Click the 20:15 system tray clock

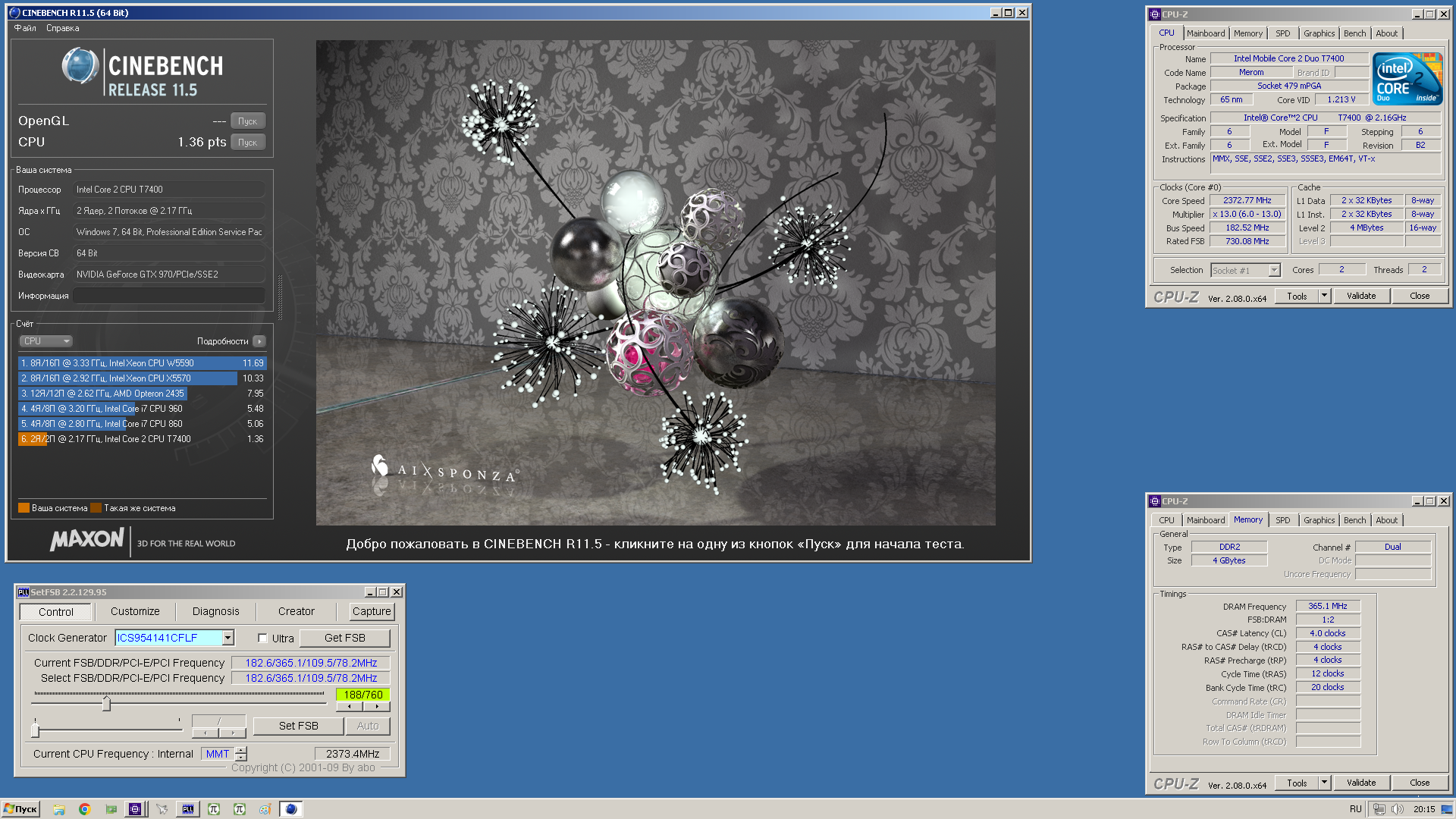pyautogui.click(x=1424, y=809)
